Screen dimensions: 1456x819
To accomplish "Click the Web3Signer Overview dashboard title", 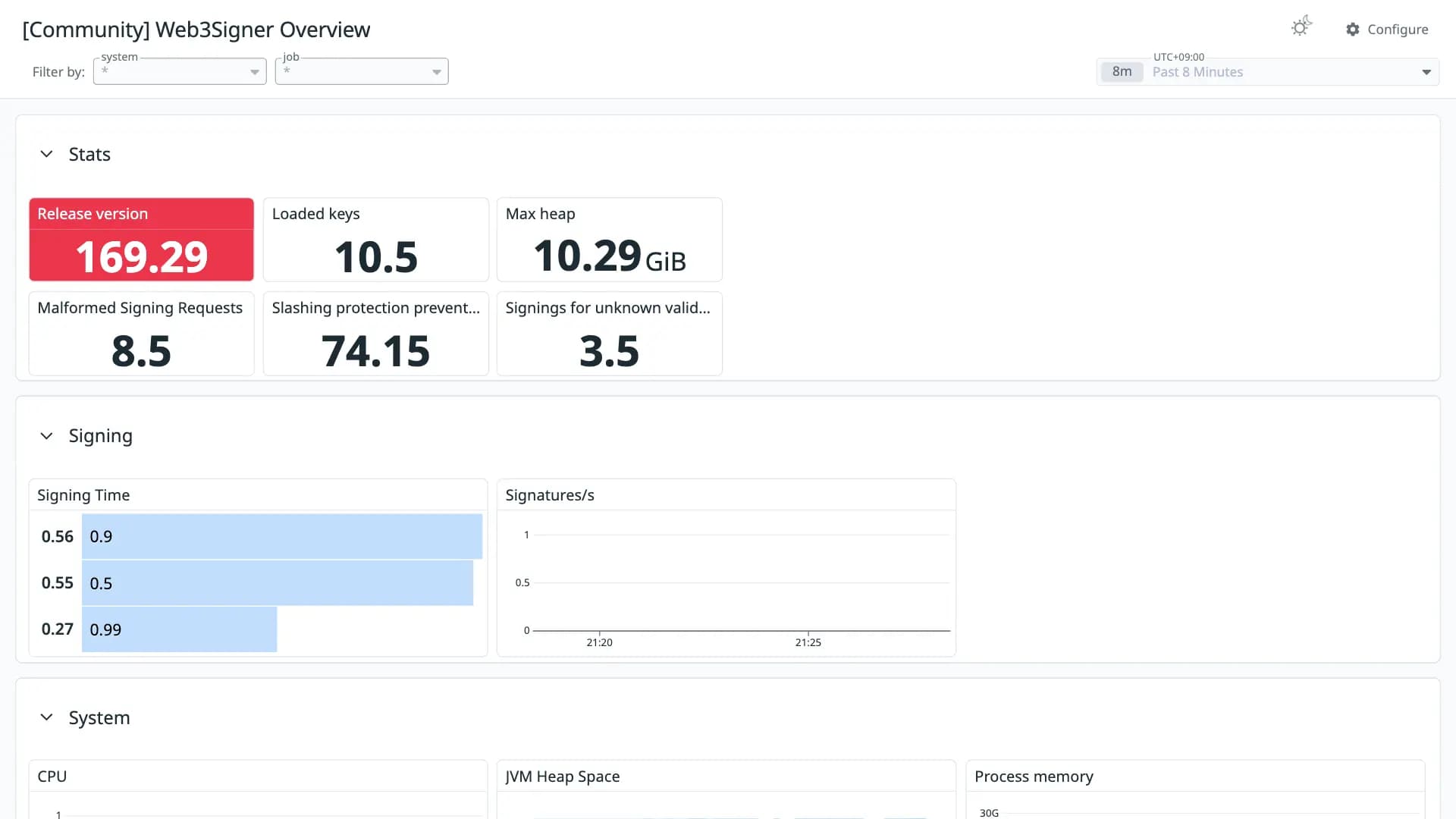I will coord(196,30).
